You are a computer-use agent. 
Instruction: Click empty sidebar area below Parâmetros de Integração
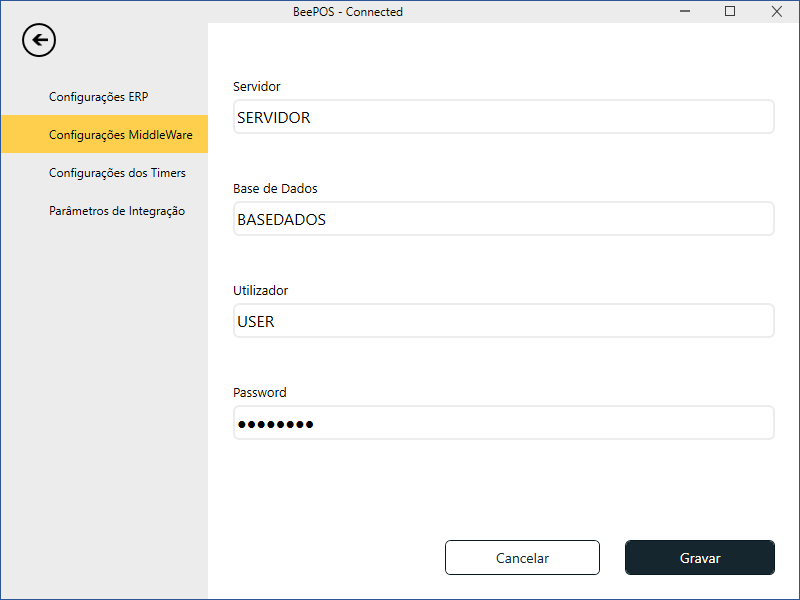coord(104,400)
